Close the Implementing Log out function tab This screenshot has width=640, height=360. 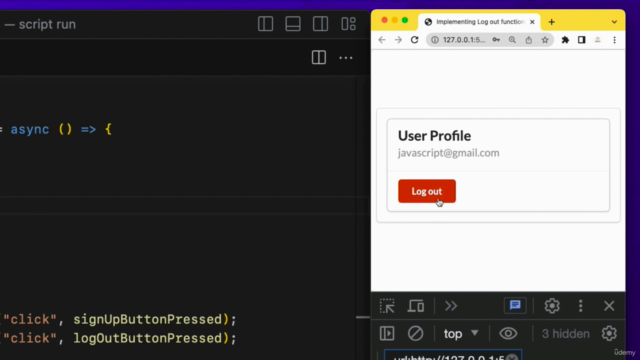[x=532, y=22]
